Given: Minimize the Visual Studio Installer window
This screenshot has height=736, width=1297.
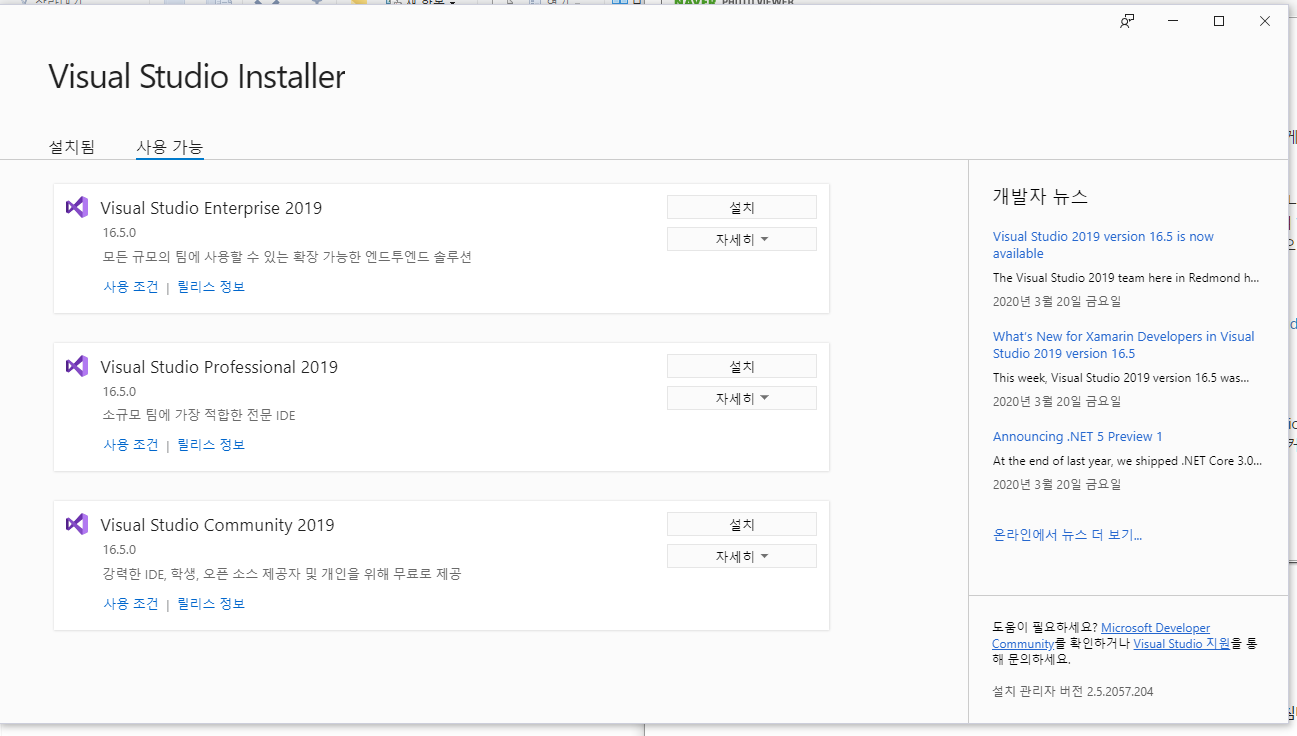Looking at the screenshot, I should (1173, 21).
